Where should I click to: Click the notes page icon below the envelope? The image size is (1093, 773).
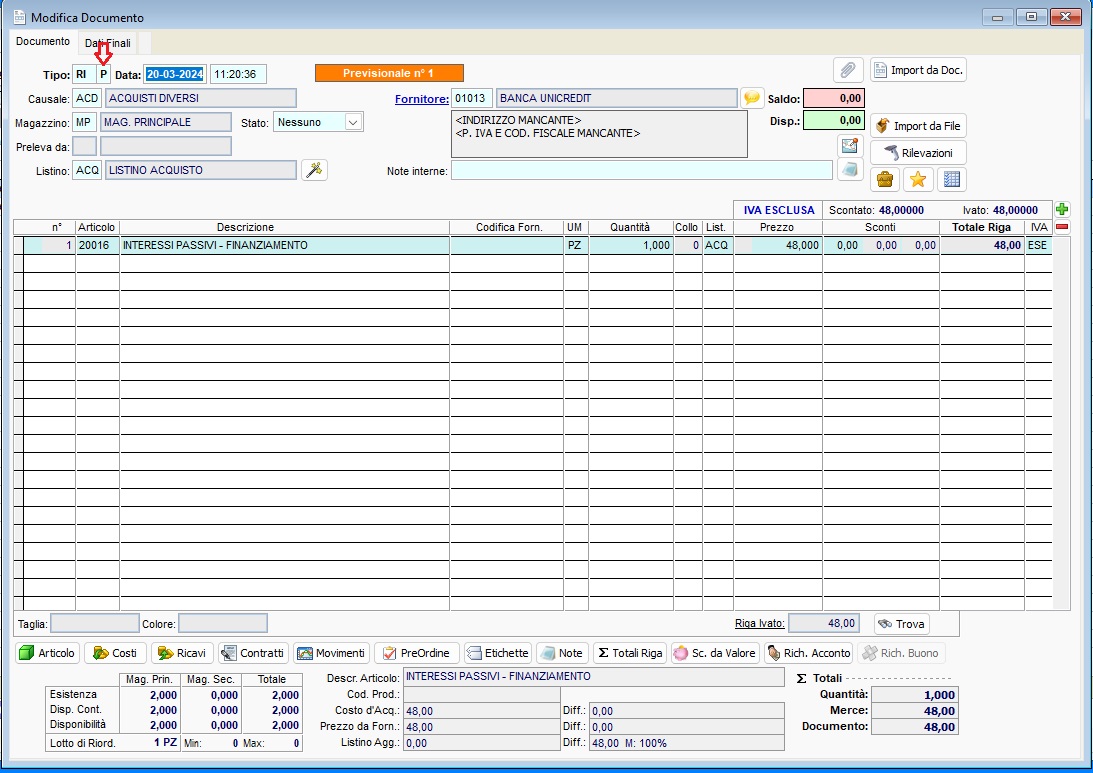pyautogui.click(x=848, y=170)
